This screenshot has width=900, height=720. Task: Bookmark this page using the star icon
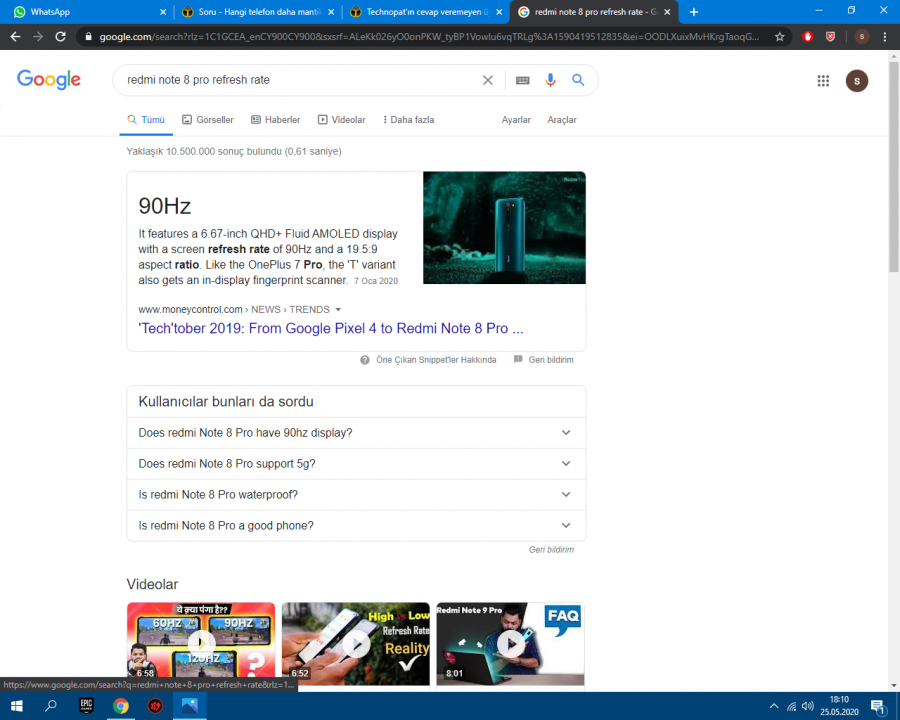(780, 36)
